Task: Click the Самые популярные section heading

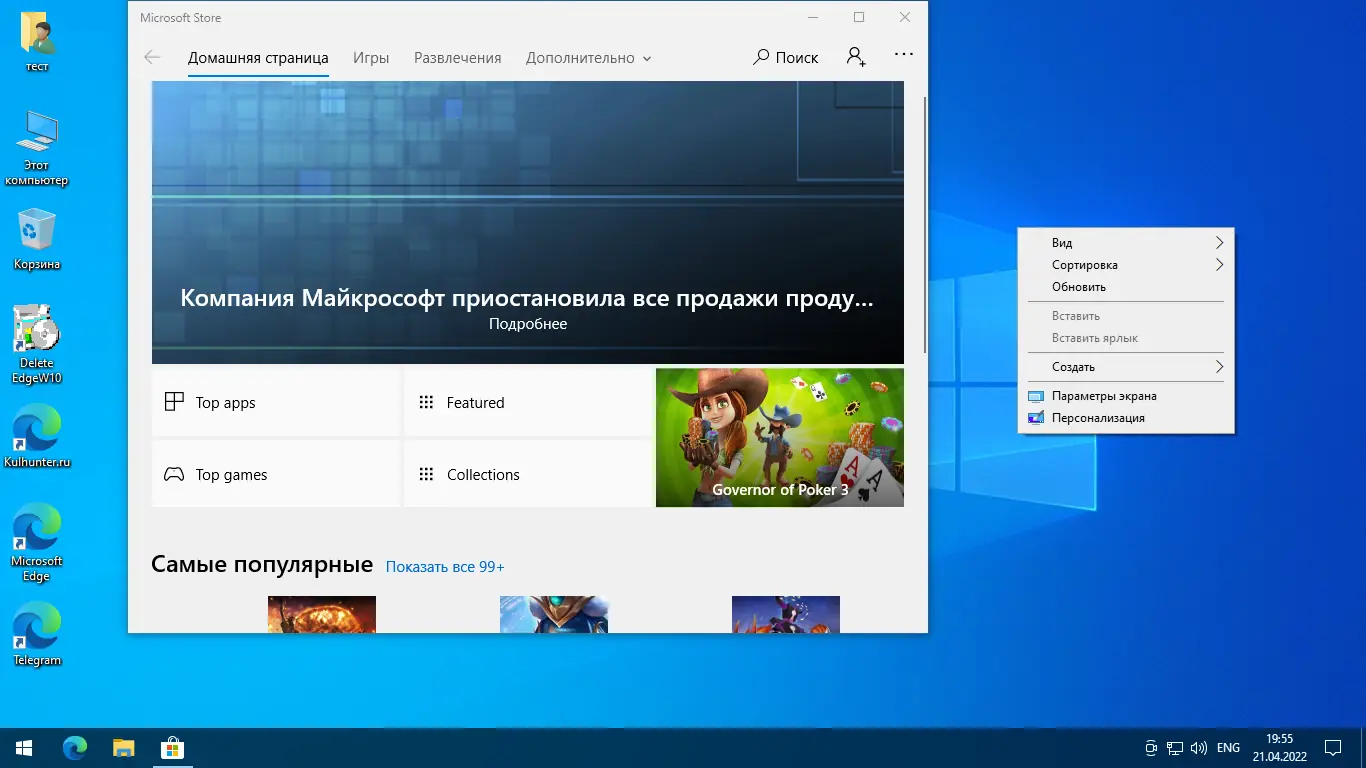Action: (262, 565)
